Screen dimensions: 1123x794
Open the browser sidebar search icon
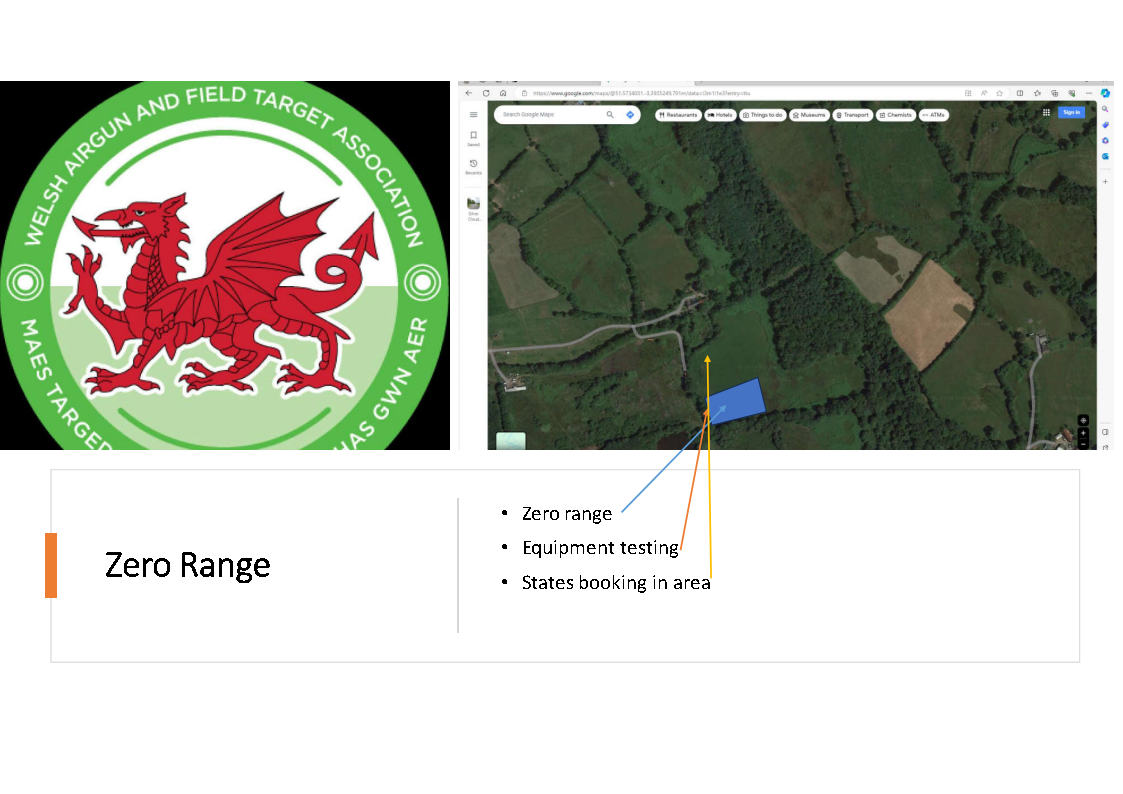[1105, 109]
